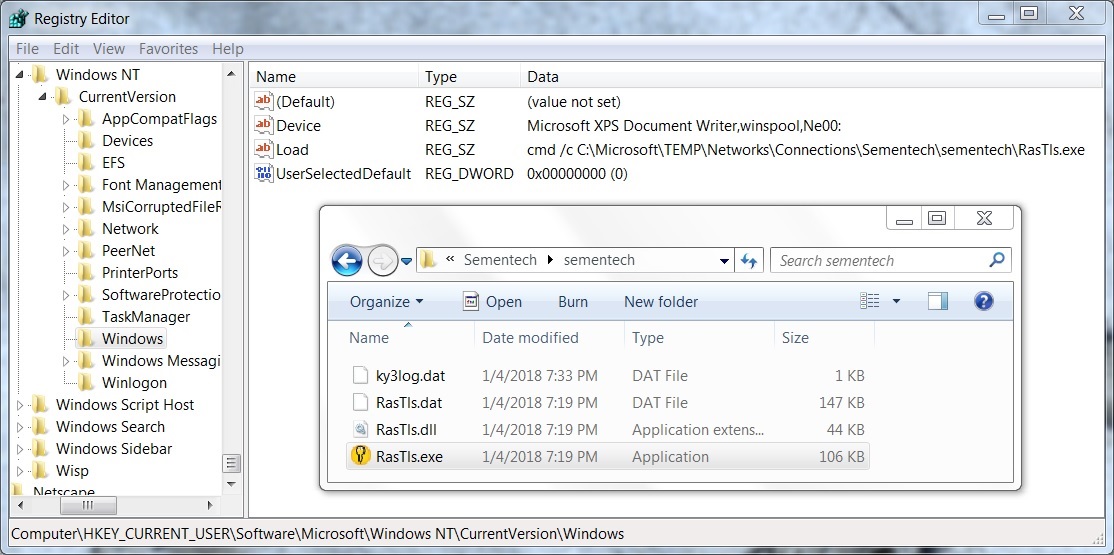Click the Load value data path text
1114x555 pixels.
click(806, 150)
